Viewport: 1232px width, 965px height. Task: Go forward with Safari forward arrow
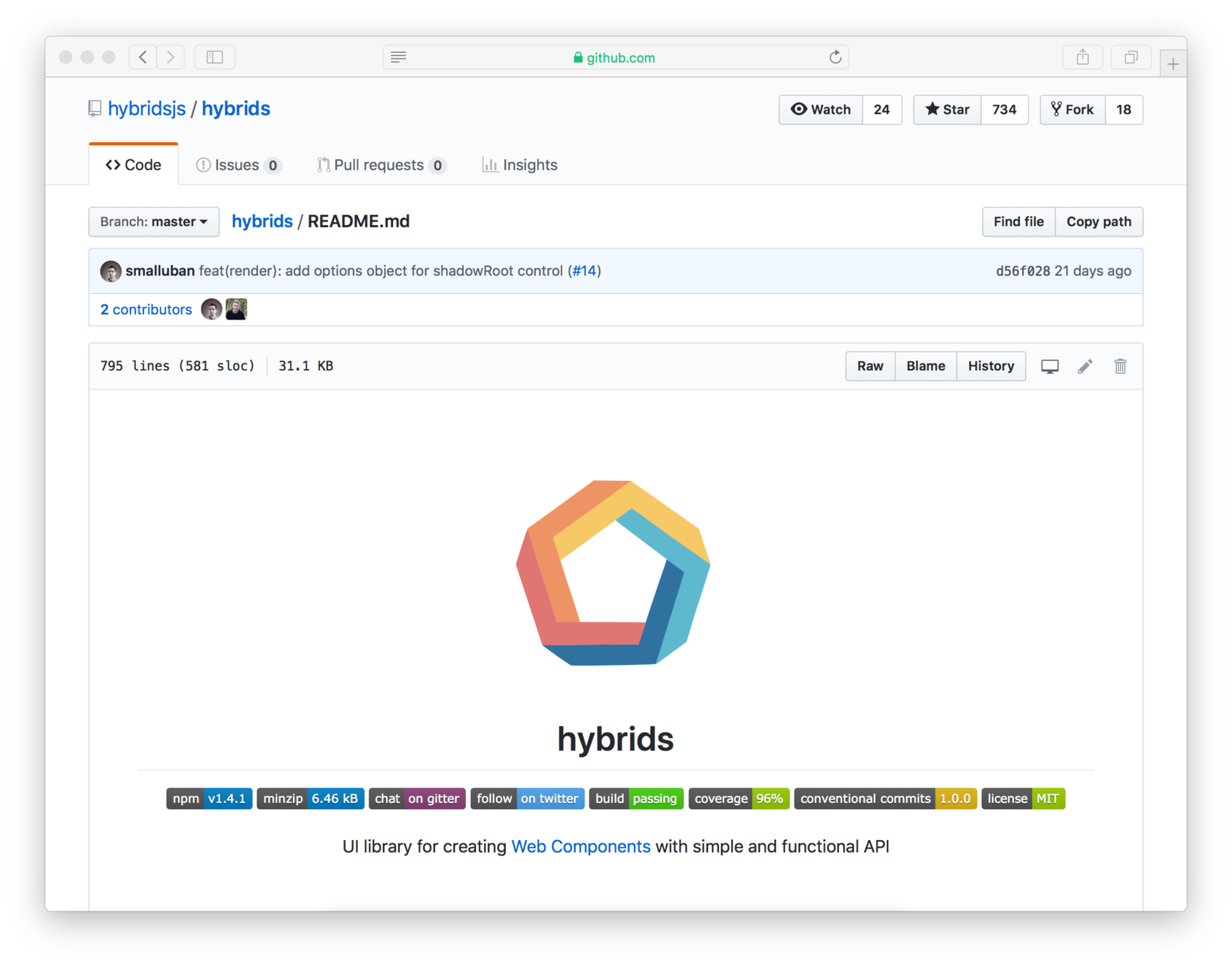coord(171,57)
